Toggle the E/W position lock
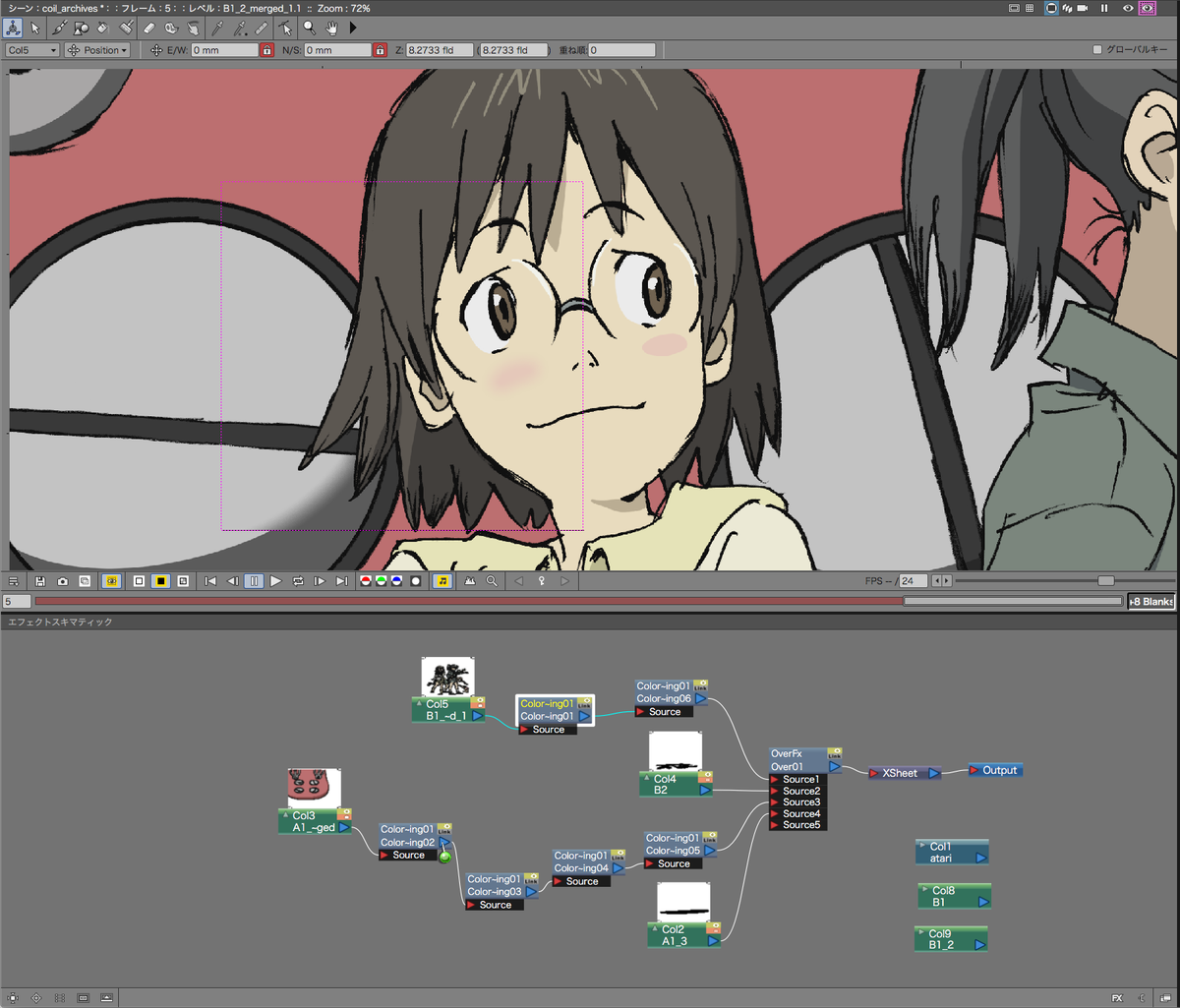Viewport: 1180px width, 1008px height. click(x=266, y=50)
